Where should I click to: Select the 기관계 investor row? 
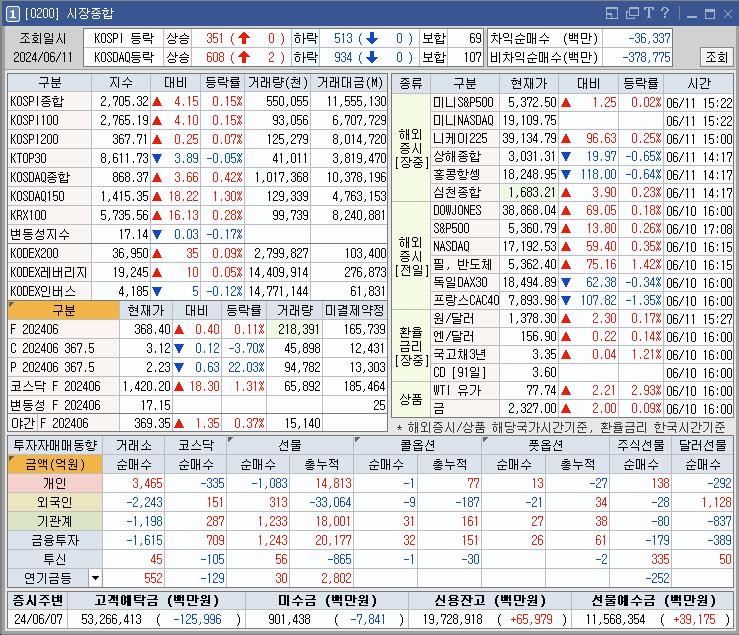[55, 521]
